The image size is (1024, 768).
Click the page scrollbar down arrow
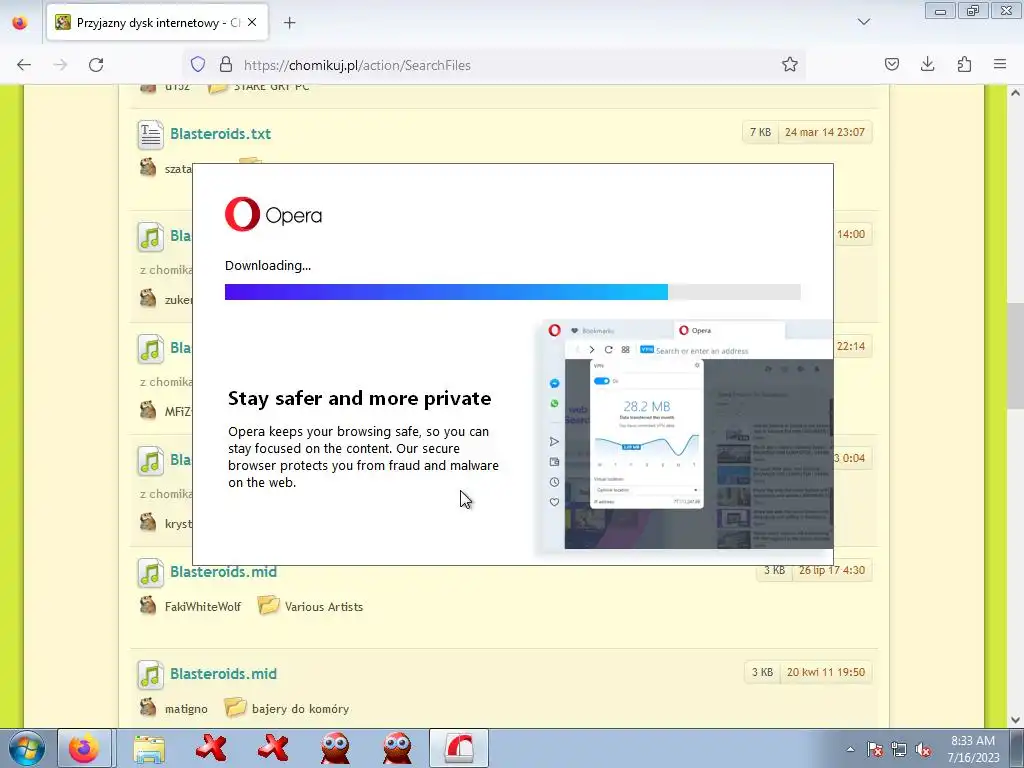pyautogui.click(x=1015, y=720)
